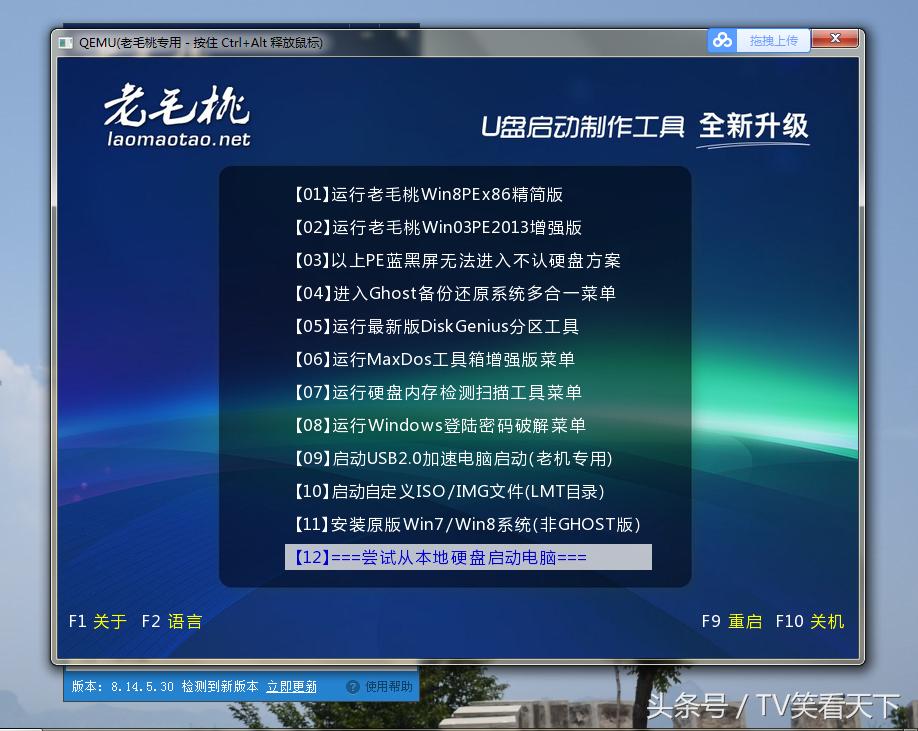
Task: Click the cloud upload icon in title bar
Action: [x=723, y=40]
